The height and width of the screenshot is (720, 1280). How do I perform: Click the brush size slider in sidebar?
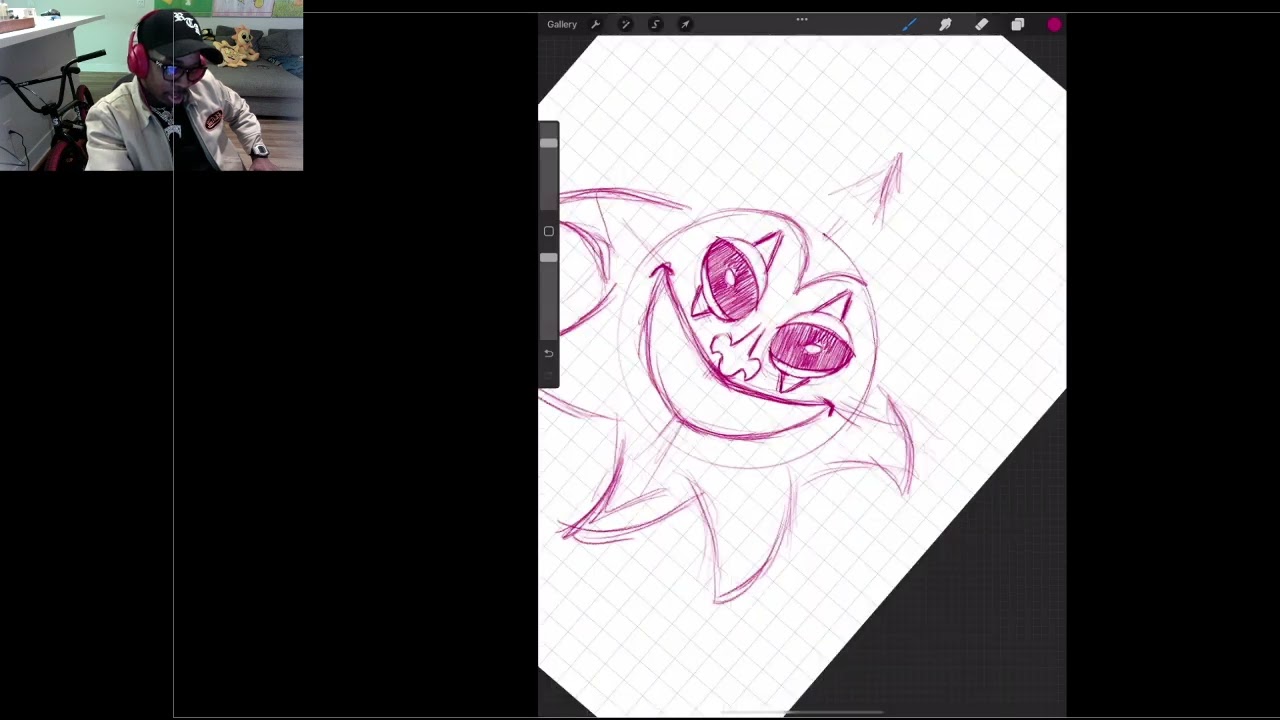pos(548,167)
